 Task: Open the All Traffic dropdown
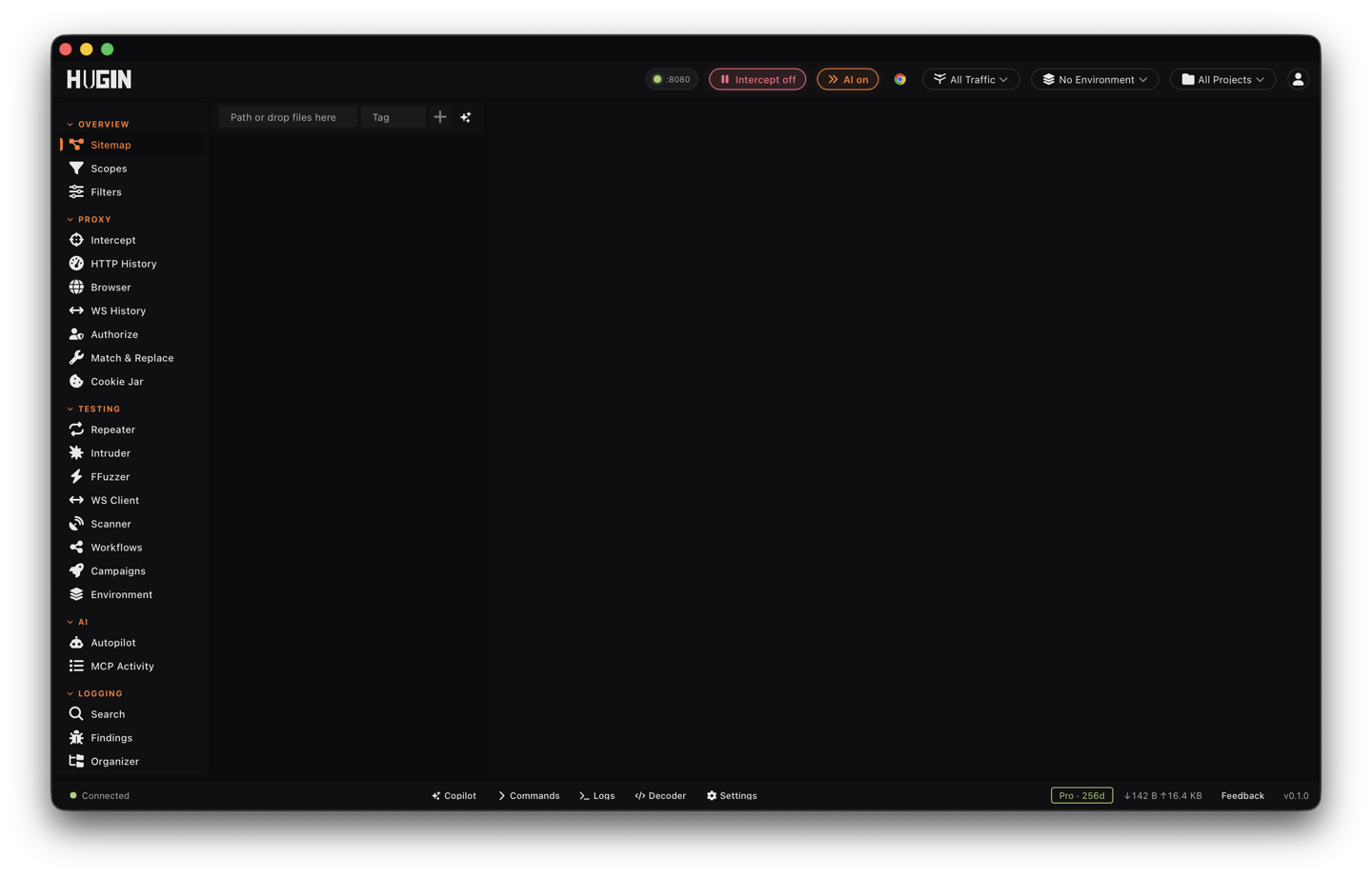click(x=971, y=80)
